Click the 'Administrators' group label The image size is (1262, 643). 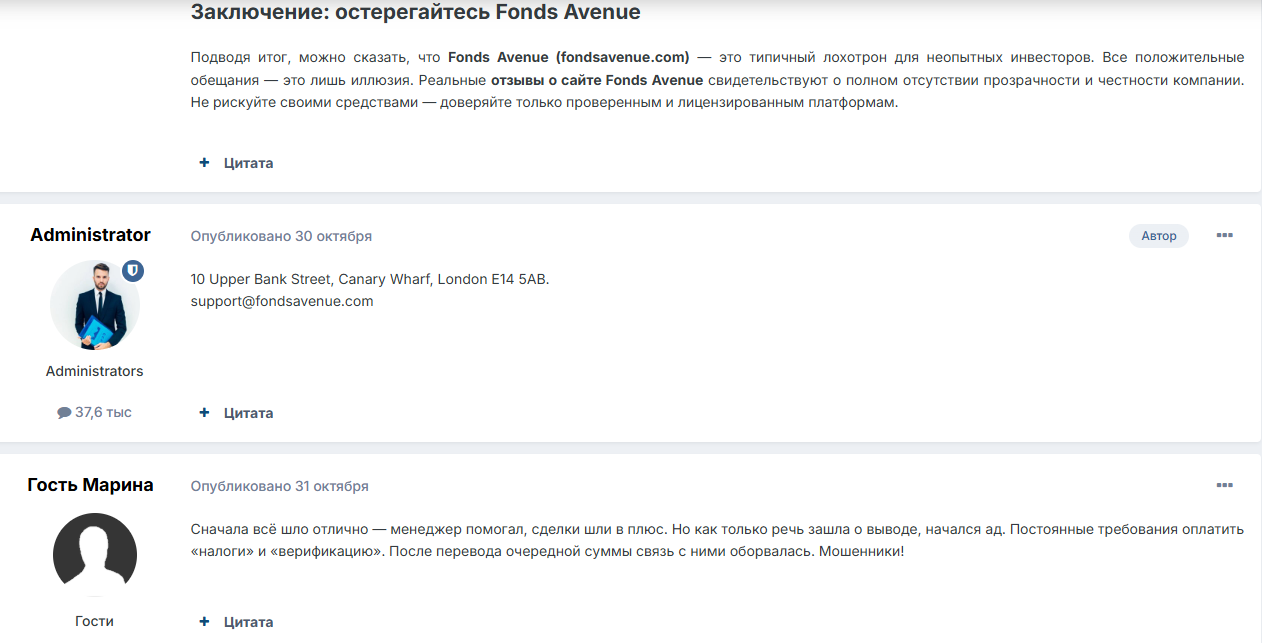point(93,370)
